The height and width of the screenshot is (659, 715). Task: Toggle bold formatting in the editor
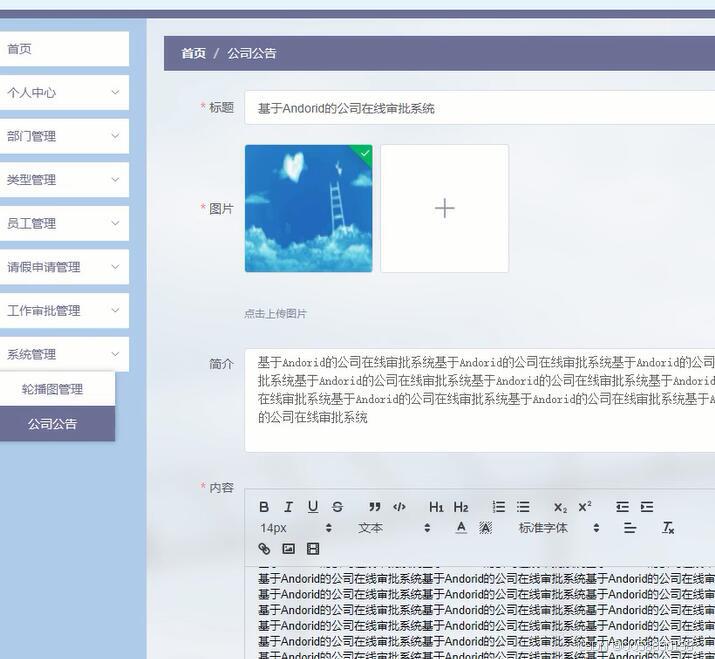[264, 507]
